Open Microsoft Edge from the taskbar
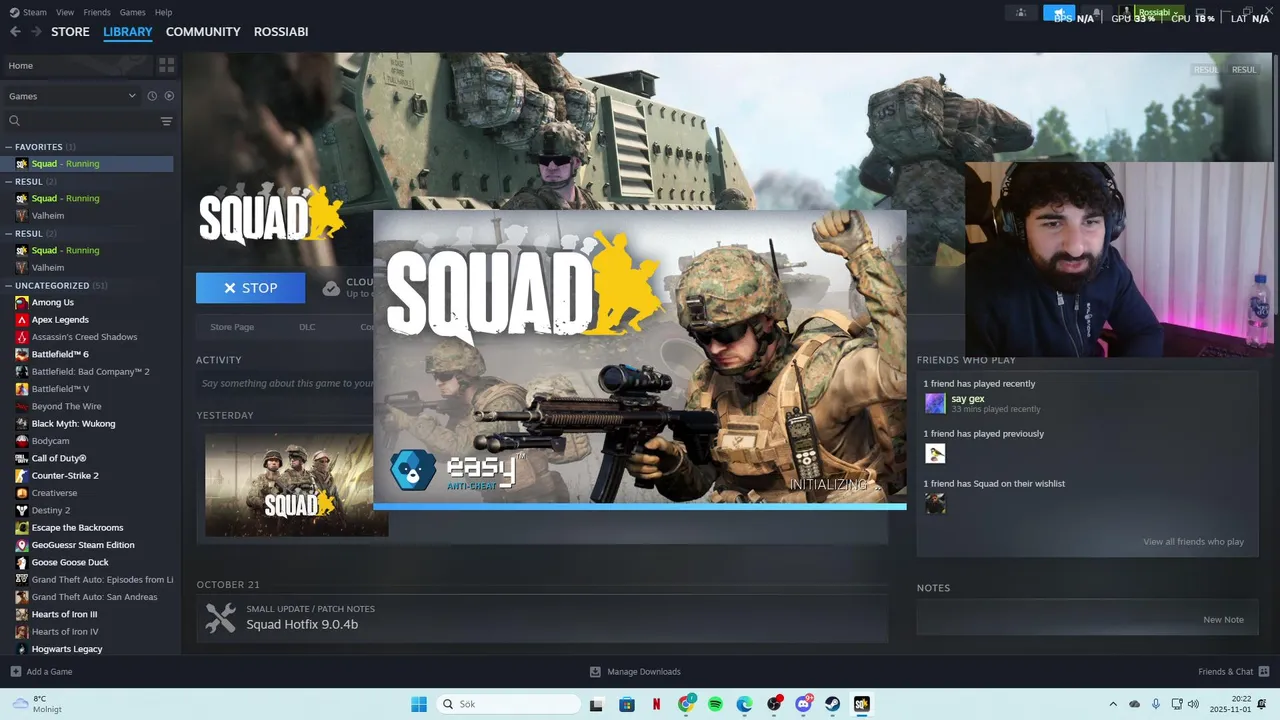Image resolution: width=1280 pixels, height=720 pixels. pyautogui.click(x=745, y=704)
